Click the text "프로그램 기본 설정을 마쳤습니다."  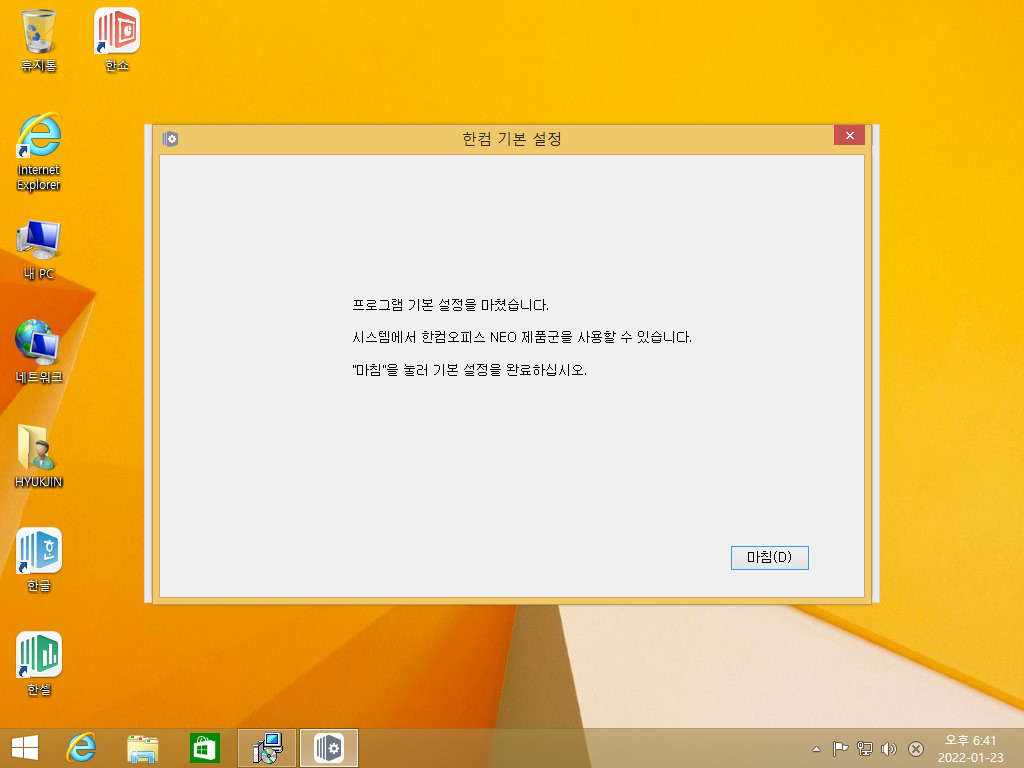[451, 305]
